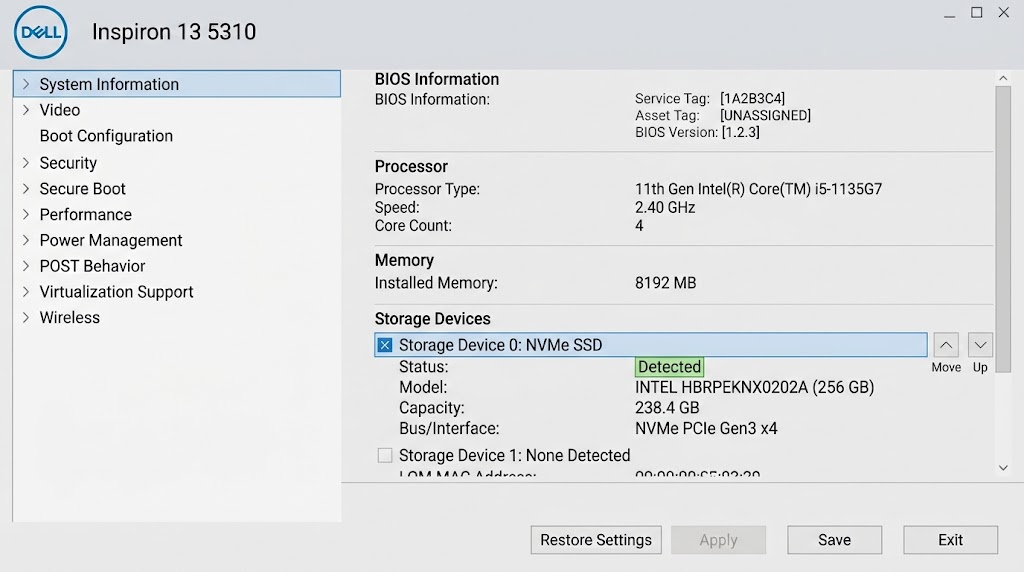Screen dimensions: 1024x572
Task: Expand the Secure Boot chevron
Action: (25, 189)
